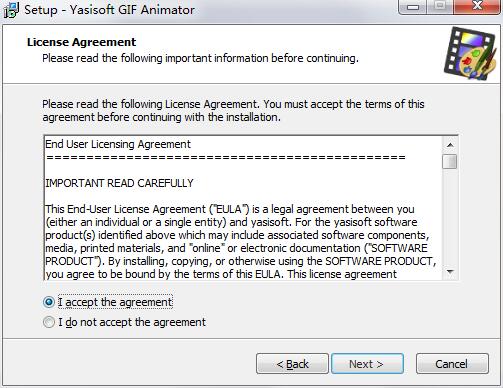The height and width of the screenshot is (388, 503).
Task: Click the setup installer icon in title bar
Action: tap(11, 10)
